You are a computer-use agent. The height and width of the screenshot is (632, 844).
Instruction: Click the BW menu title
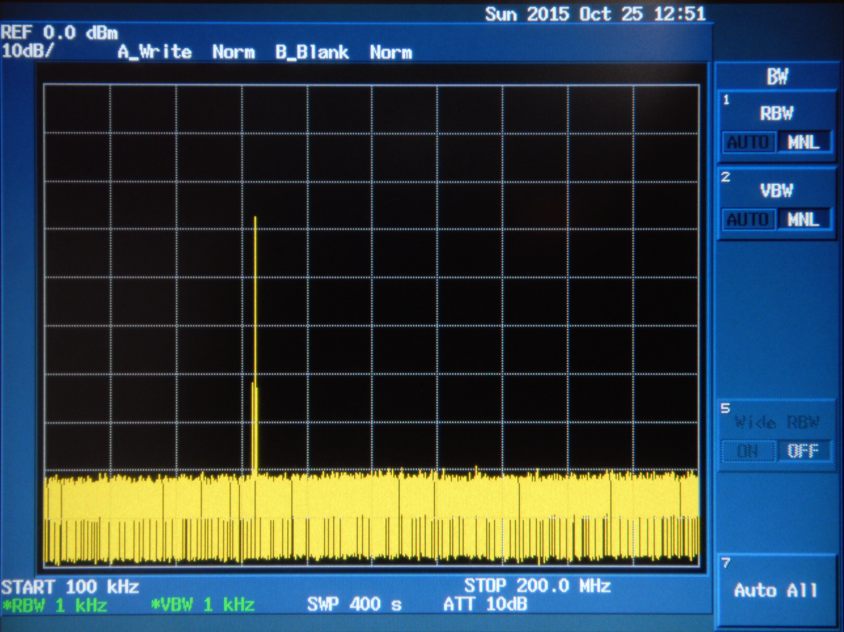777,76
